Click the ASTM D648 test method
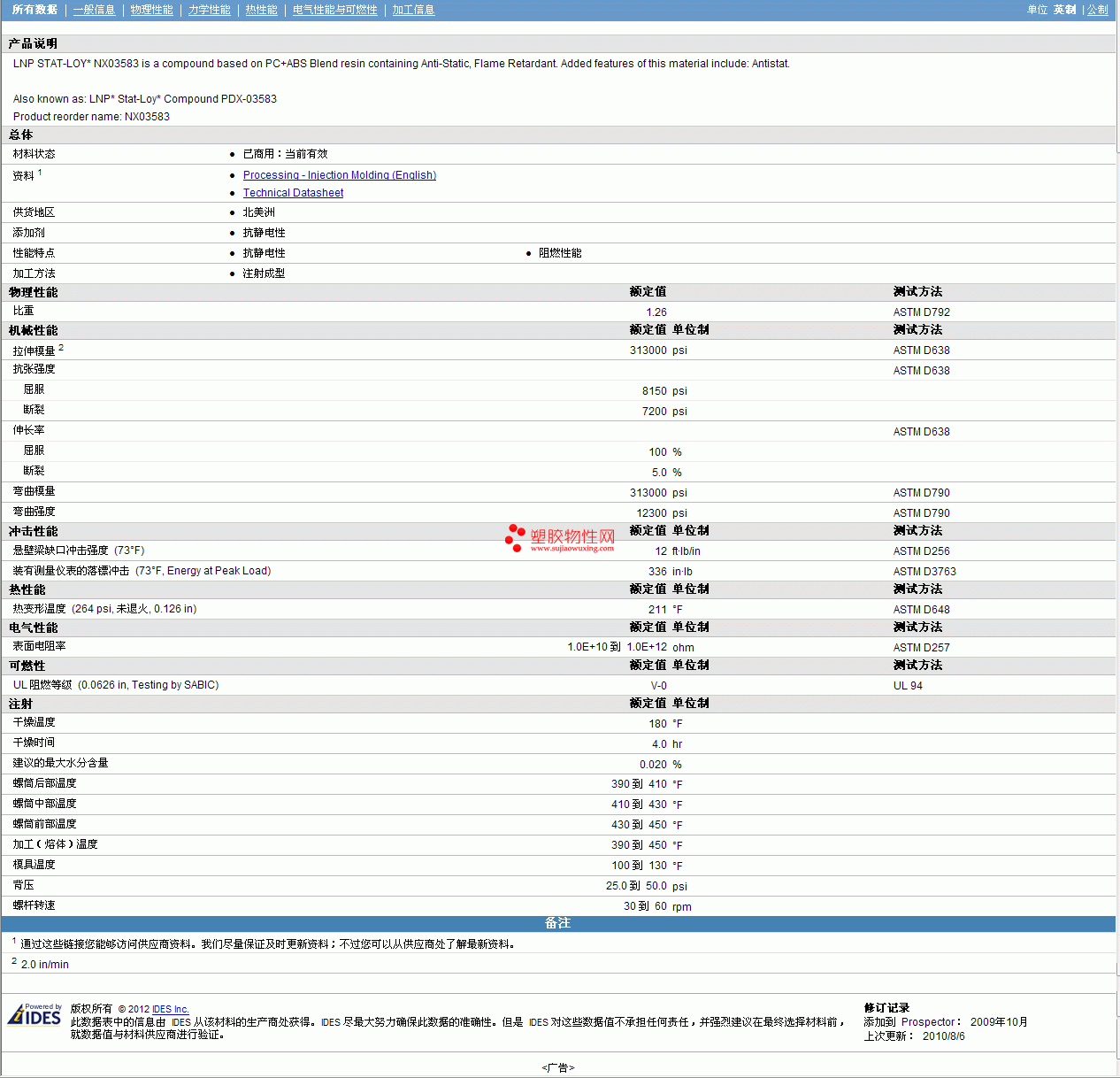Viewport: 1120px width, 1078px height. pos(922,610)
